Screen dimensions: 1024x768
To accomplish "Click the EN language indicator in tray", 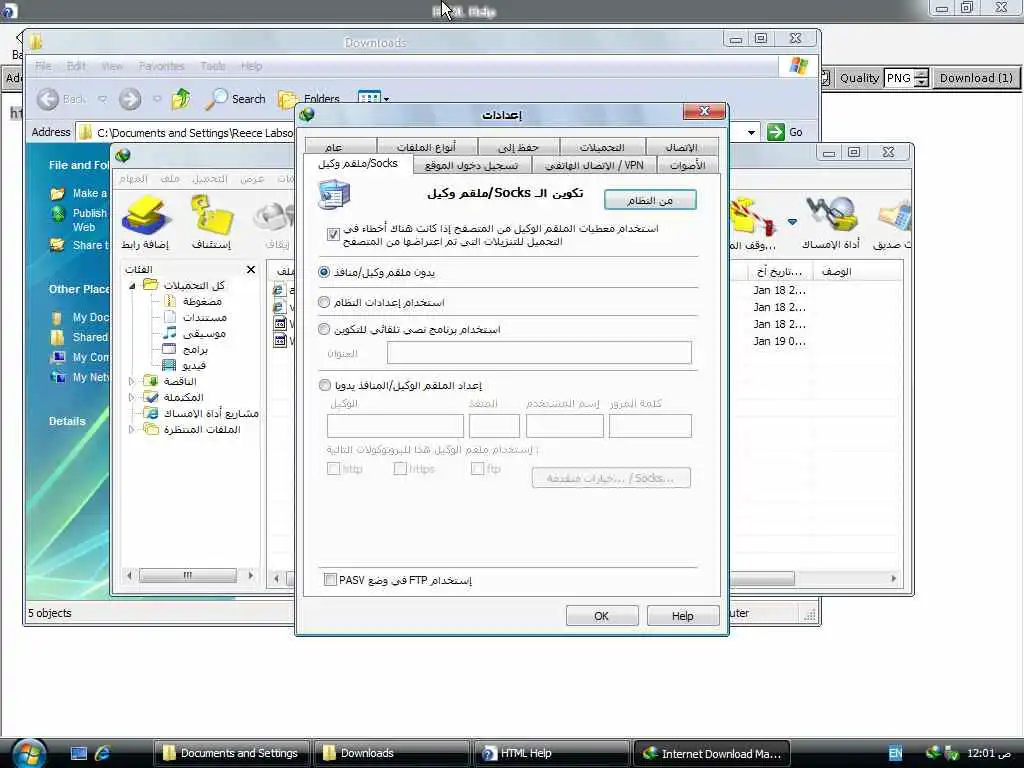I will tap(895, 753).
